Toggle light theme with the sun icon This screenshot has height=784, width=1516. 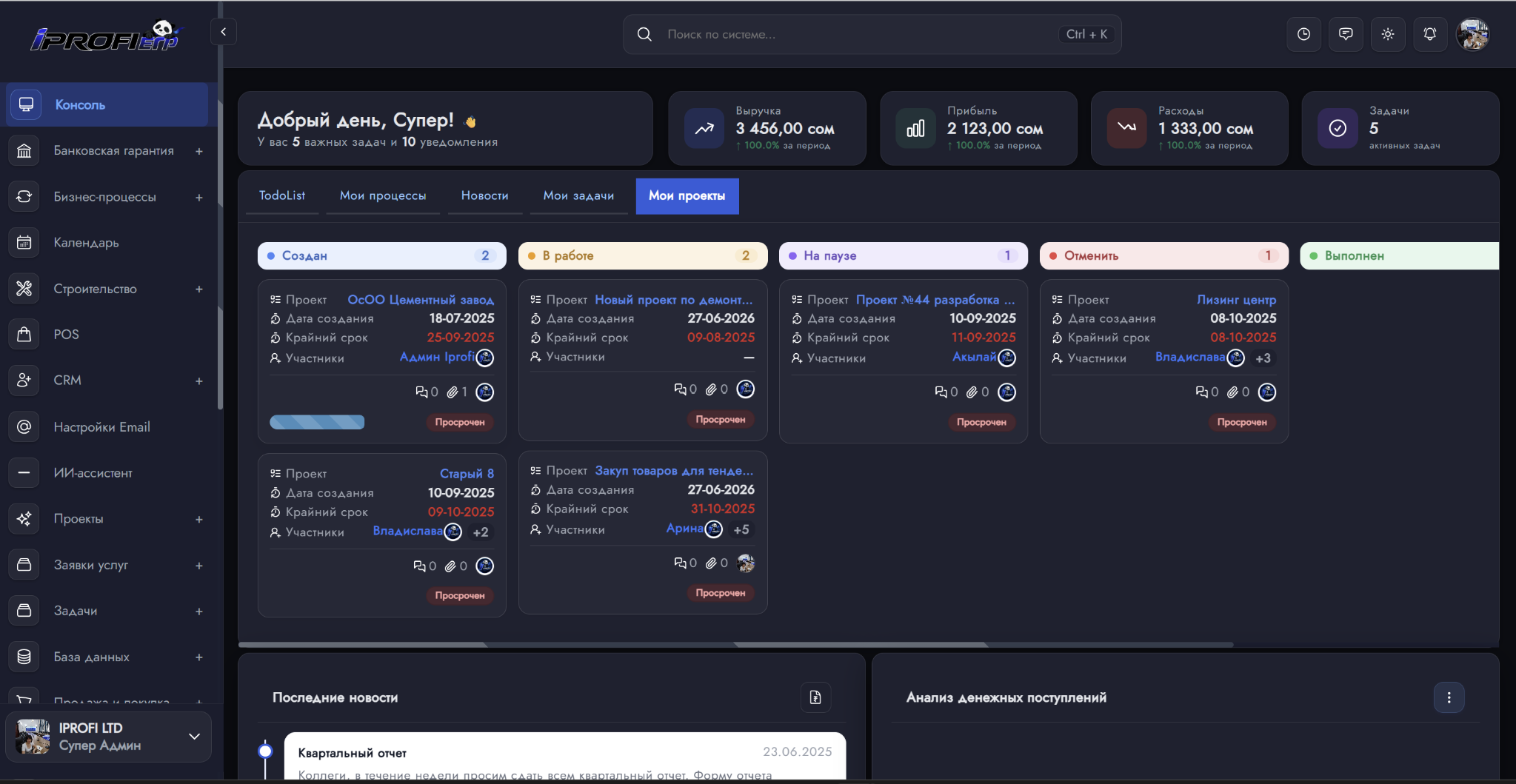(x=1388, y=34)
